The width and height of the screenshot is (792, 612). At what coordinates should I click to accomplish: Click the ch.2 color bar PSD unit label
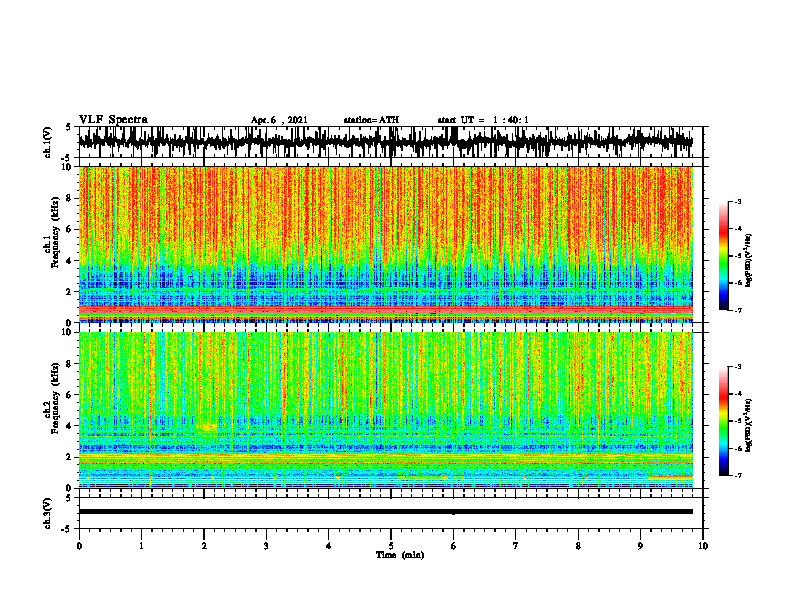tap(749, 425)
